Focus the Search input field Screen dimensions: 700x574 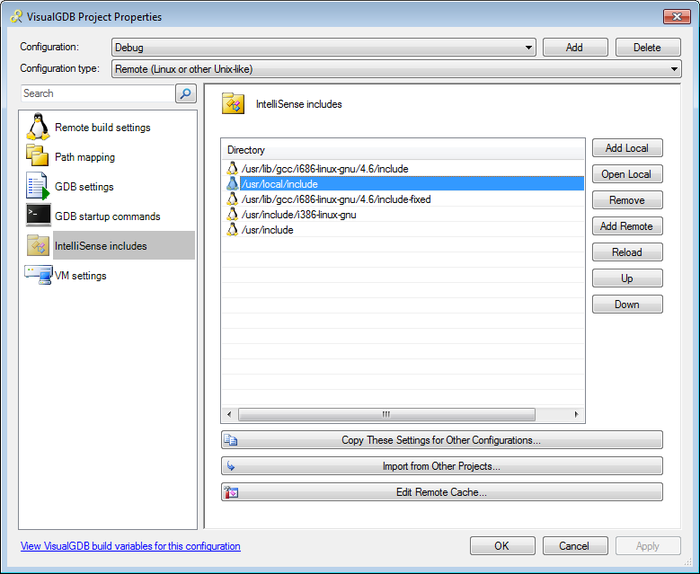click(x=97, y=93)
